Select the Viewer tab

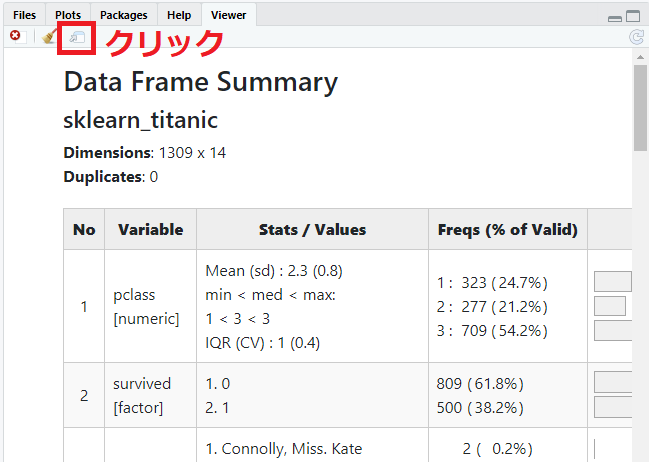228,15
